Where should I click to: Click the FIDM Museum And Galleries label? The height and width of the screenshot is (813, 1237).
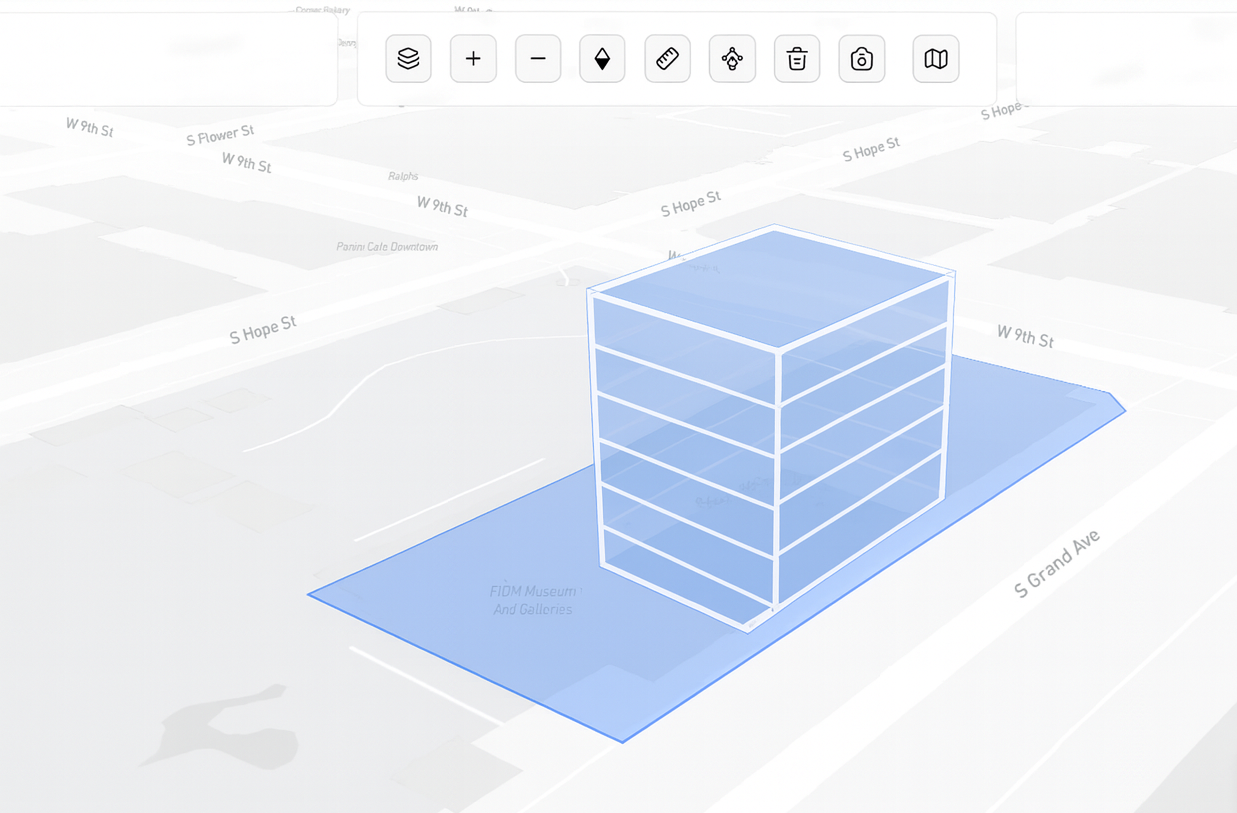tap(533, 600)
